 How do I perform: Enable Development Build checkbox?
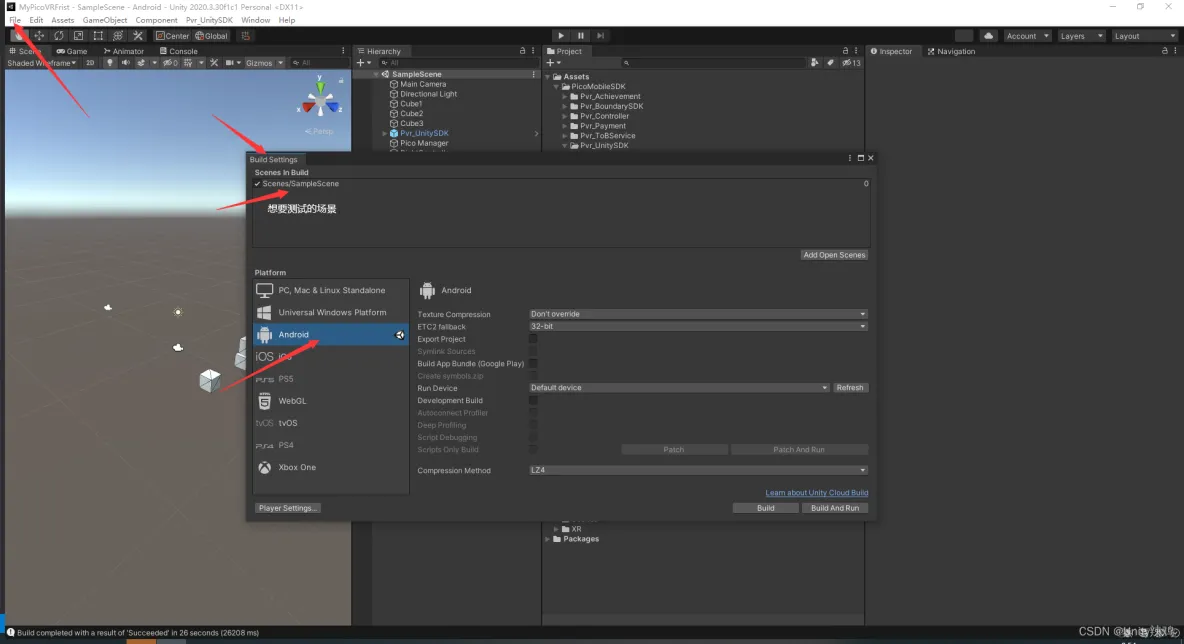(532, 400)
